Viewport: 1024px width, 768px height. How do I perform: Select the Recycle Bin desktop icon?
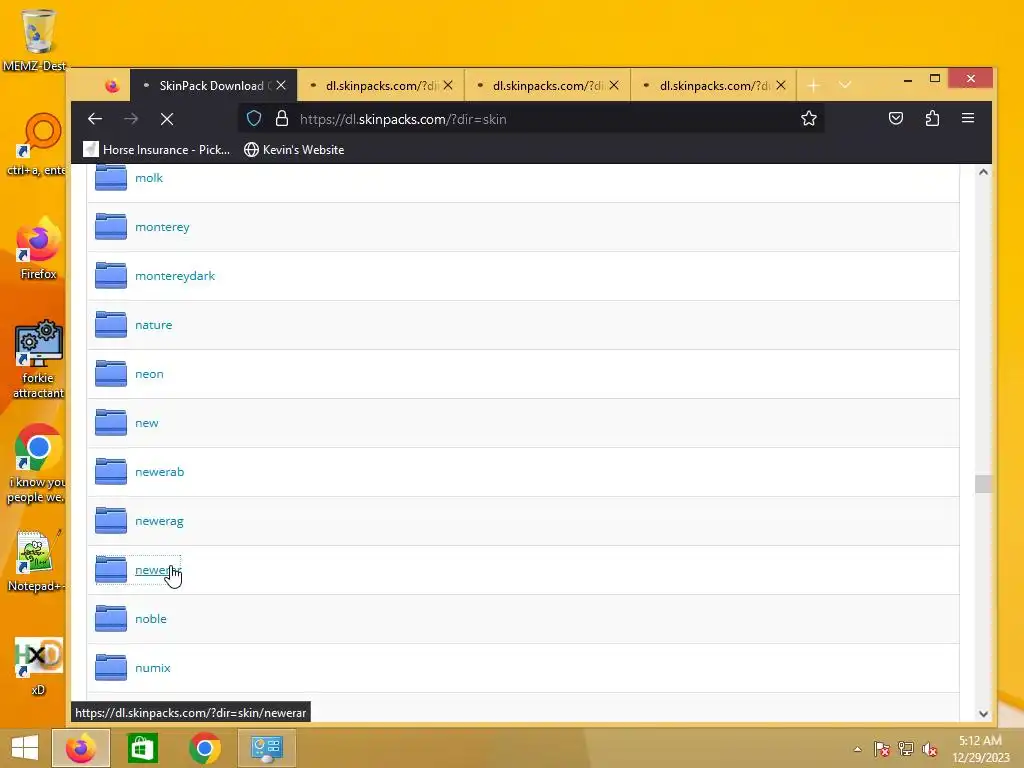[37, 39]
